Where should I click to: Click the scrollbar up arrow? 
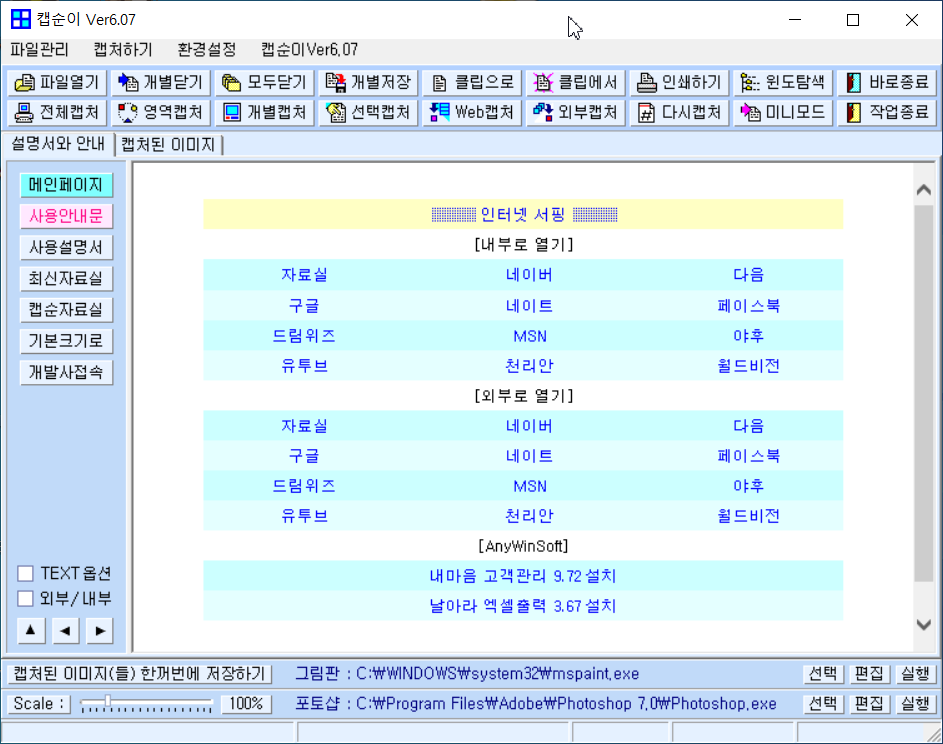pyautogui.click(x=924, y=190)
